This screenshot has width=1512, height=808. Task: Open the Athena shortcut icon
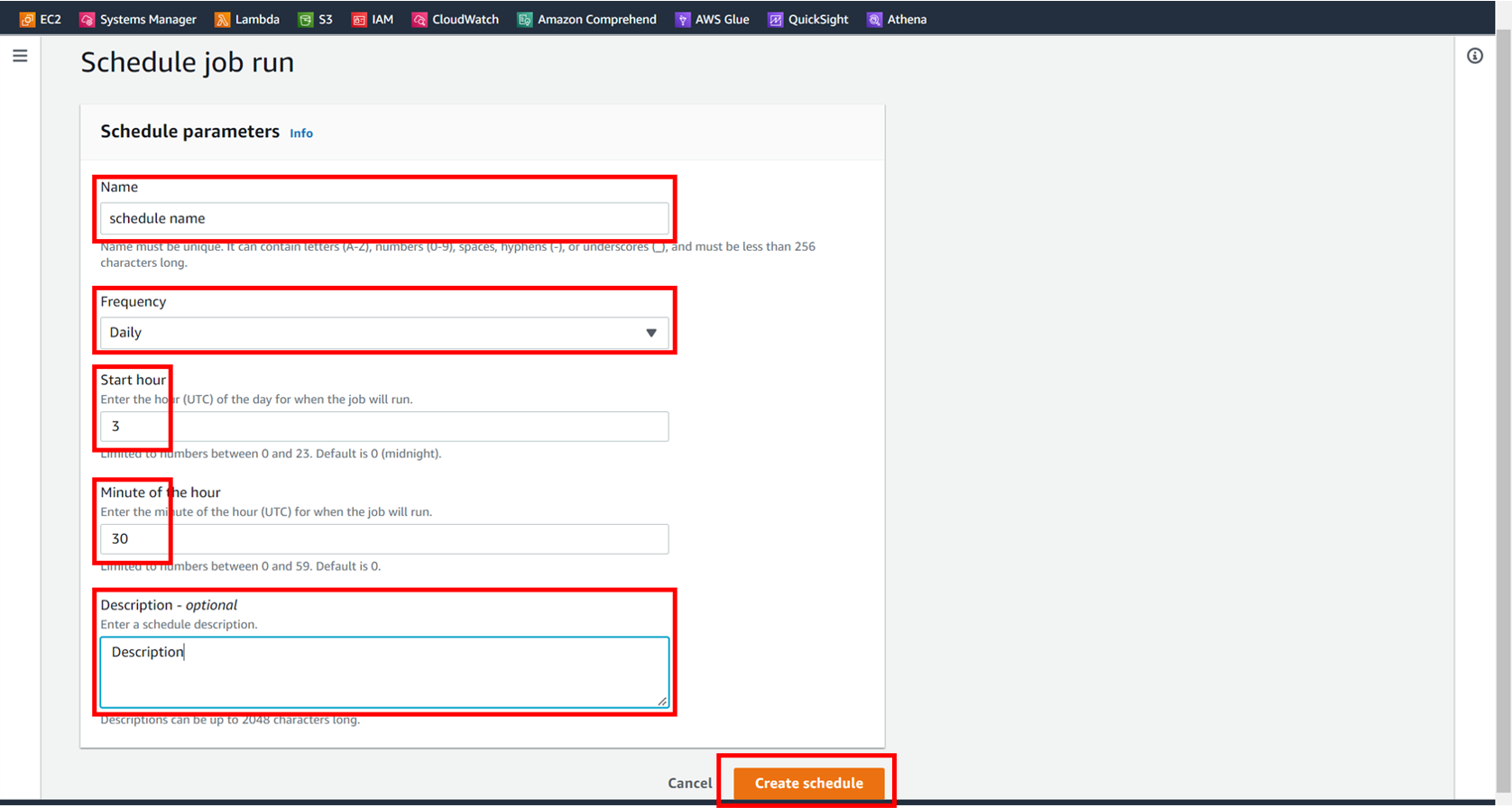tap(874, 19)
